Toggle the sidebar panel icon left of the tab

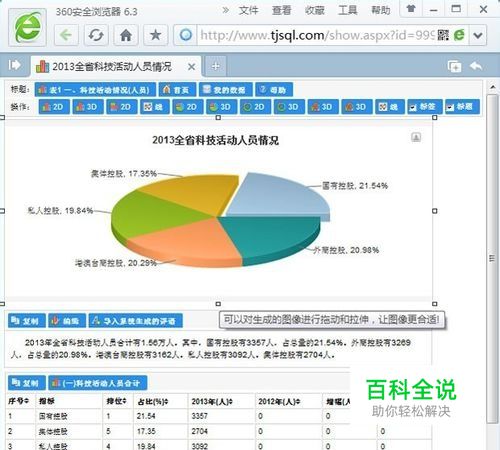[15, 65]
